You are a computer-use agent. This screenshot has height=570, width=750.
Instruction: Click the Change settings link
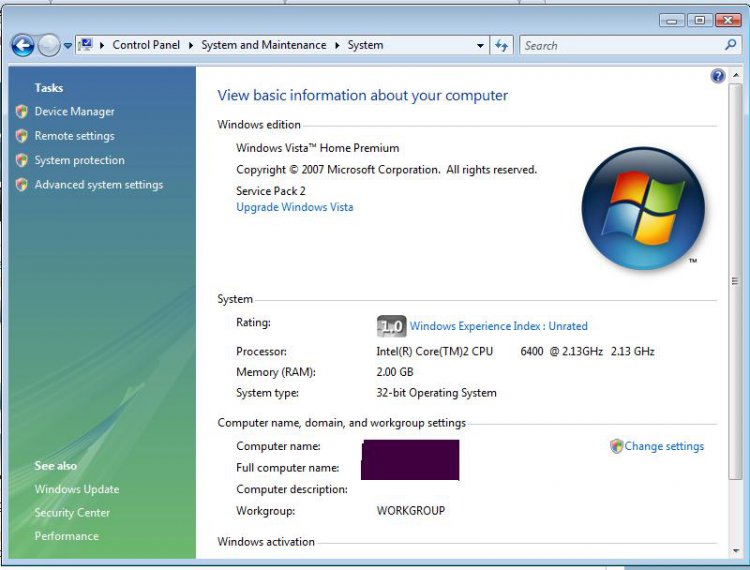[x=664, y=446]
